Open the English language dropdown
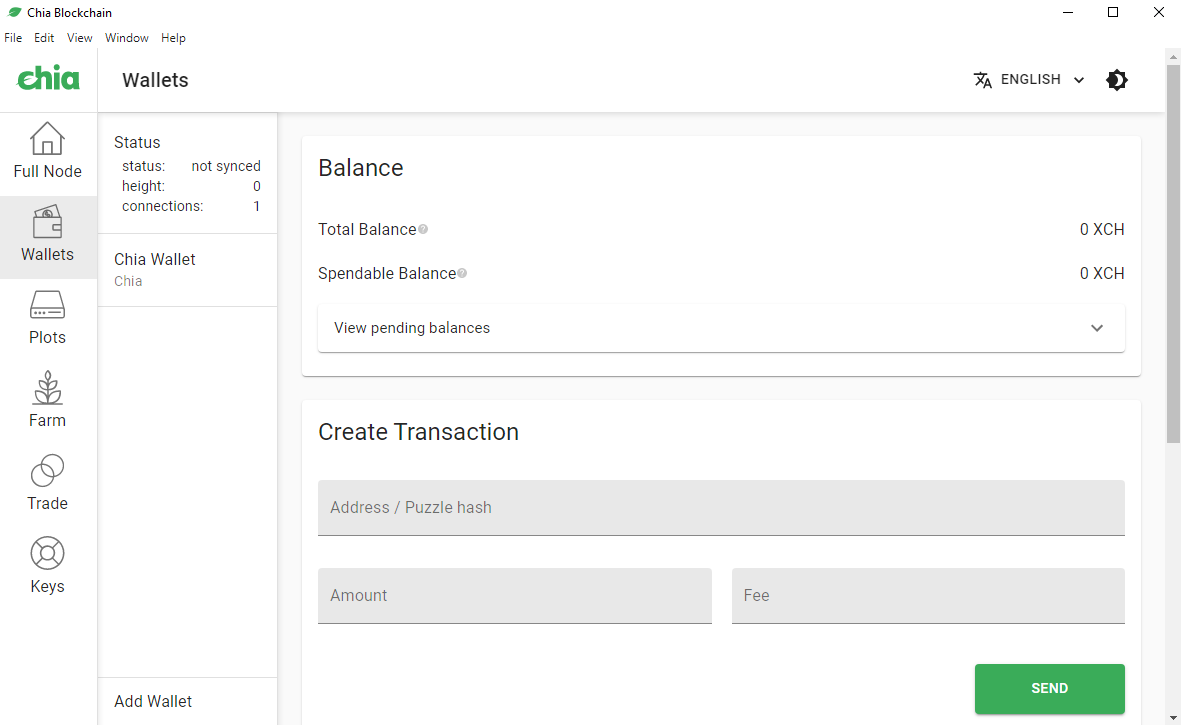This screenshot has height=725, width=1181. (x=1029, y=80)
